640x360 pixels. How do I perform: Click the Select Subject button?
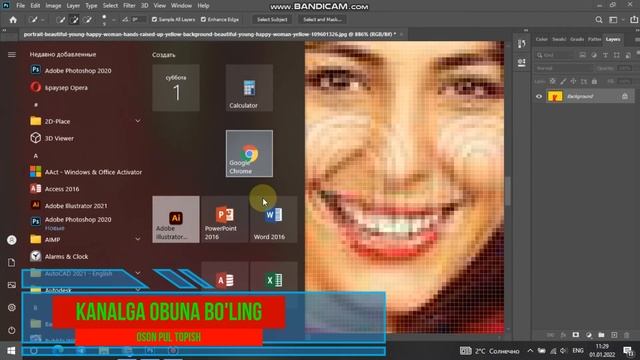tap(272, 20)
